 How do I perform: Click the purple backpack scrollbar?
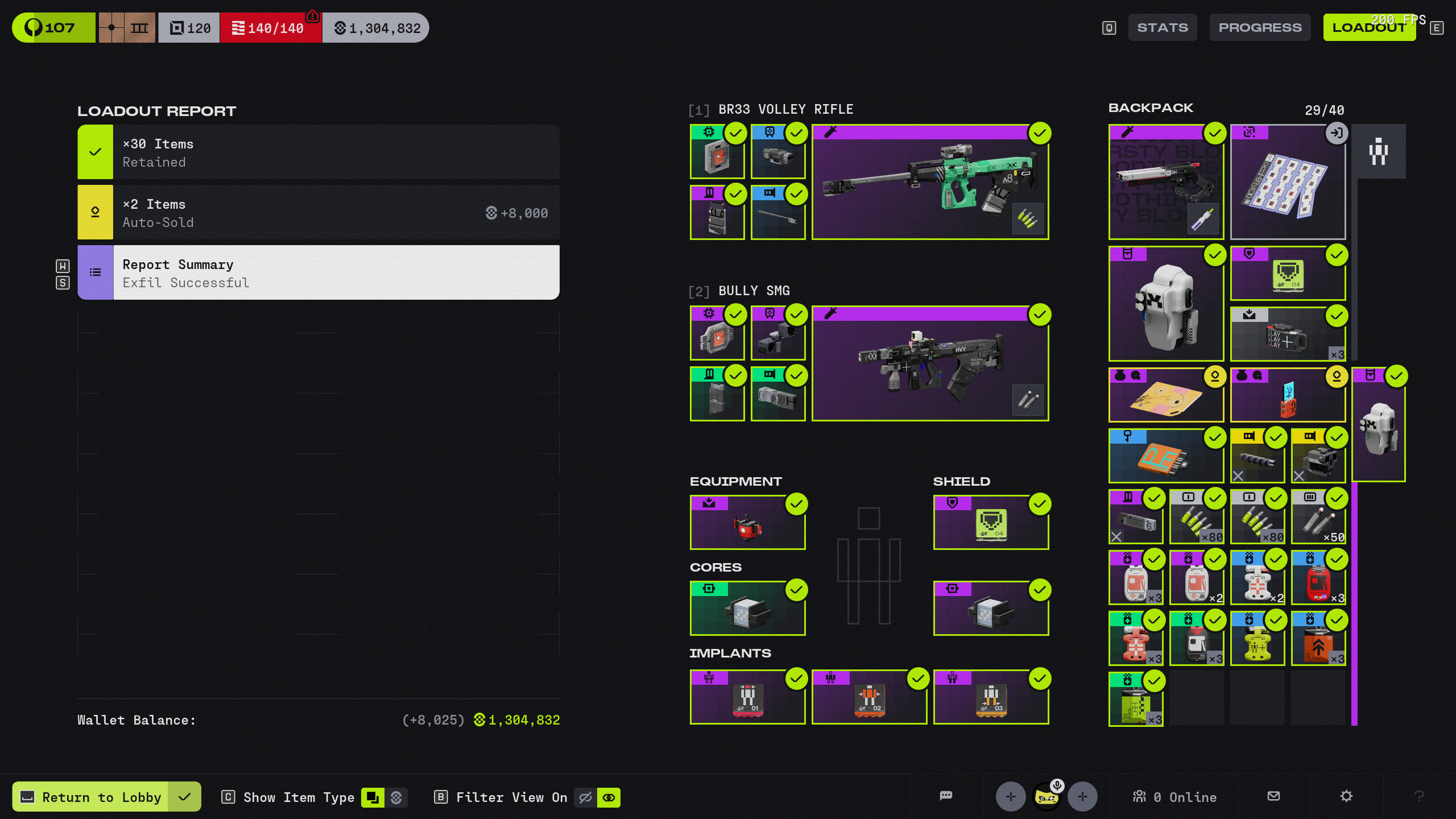click(x=1354, y=603)
